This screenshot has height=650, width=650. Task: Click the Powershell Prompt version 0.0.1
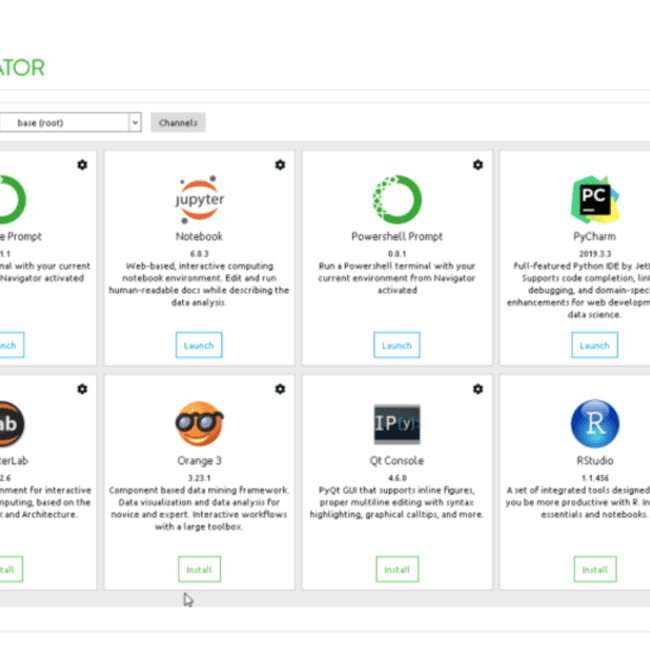[x=397, y=254]
